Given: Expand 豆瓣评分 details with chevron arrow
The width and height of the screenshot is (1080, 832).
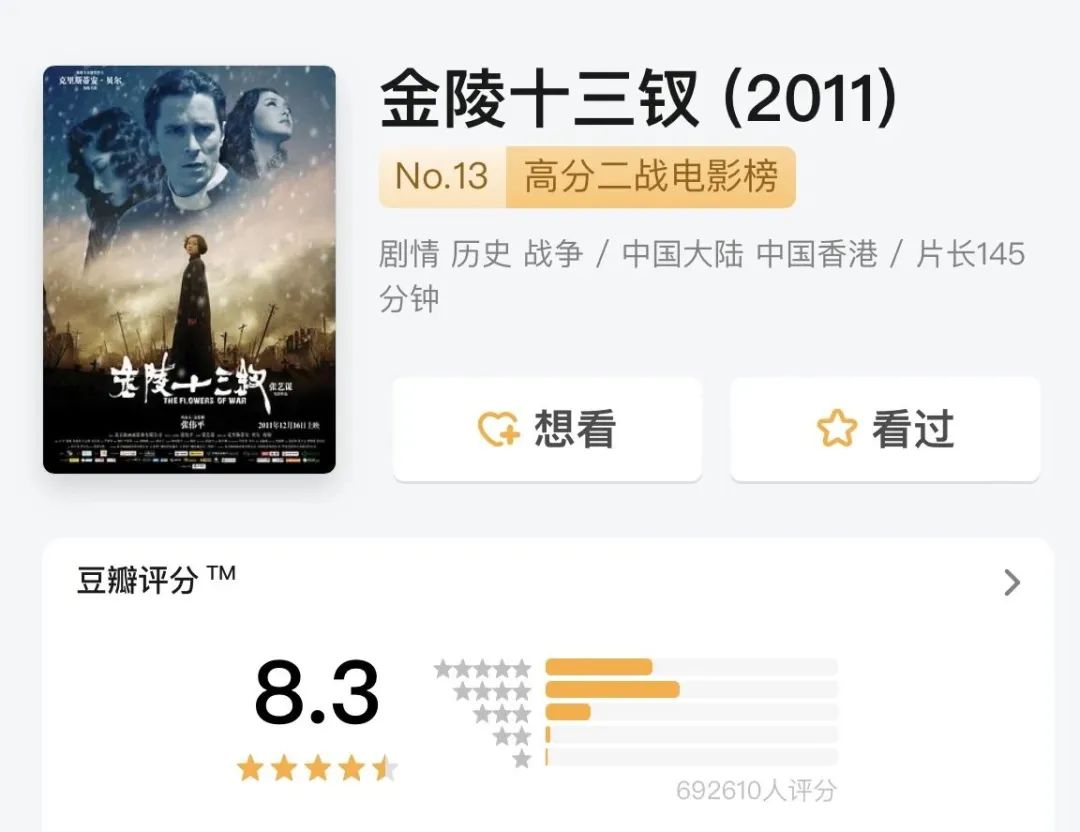Looking at the screenshot, I should tap(1012, 583).
